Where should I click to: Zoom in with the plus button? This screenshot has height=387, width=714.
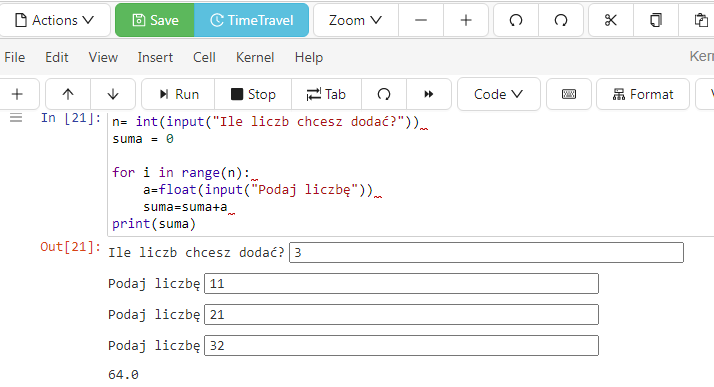point(466,20)
